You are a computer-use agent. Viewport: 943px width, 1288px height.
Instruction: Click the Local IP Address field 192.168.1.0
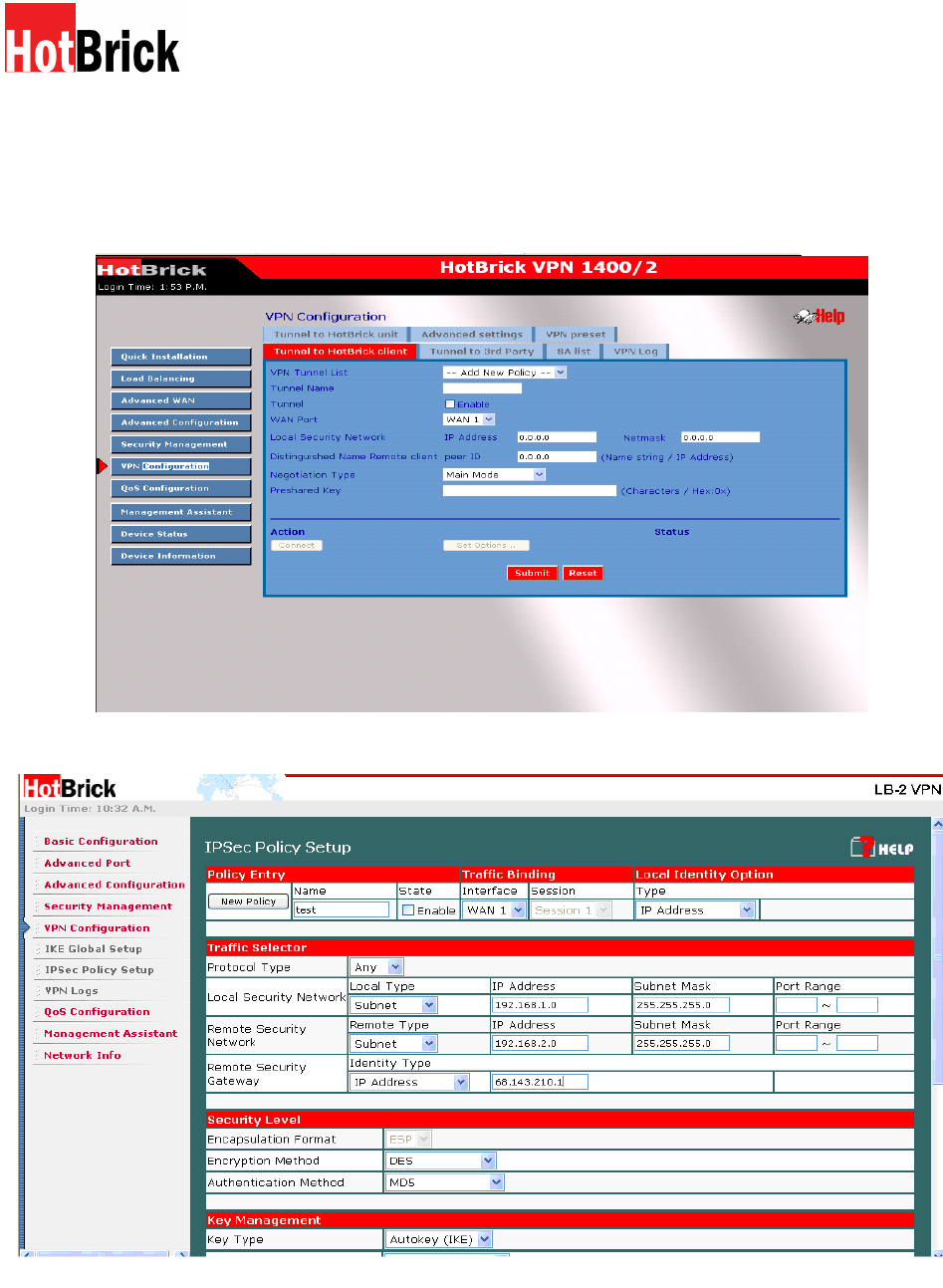541,1005
